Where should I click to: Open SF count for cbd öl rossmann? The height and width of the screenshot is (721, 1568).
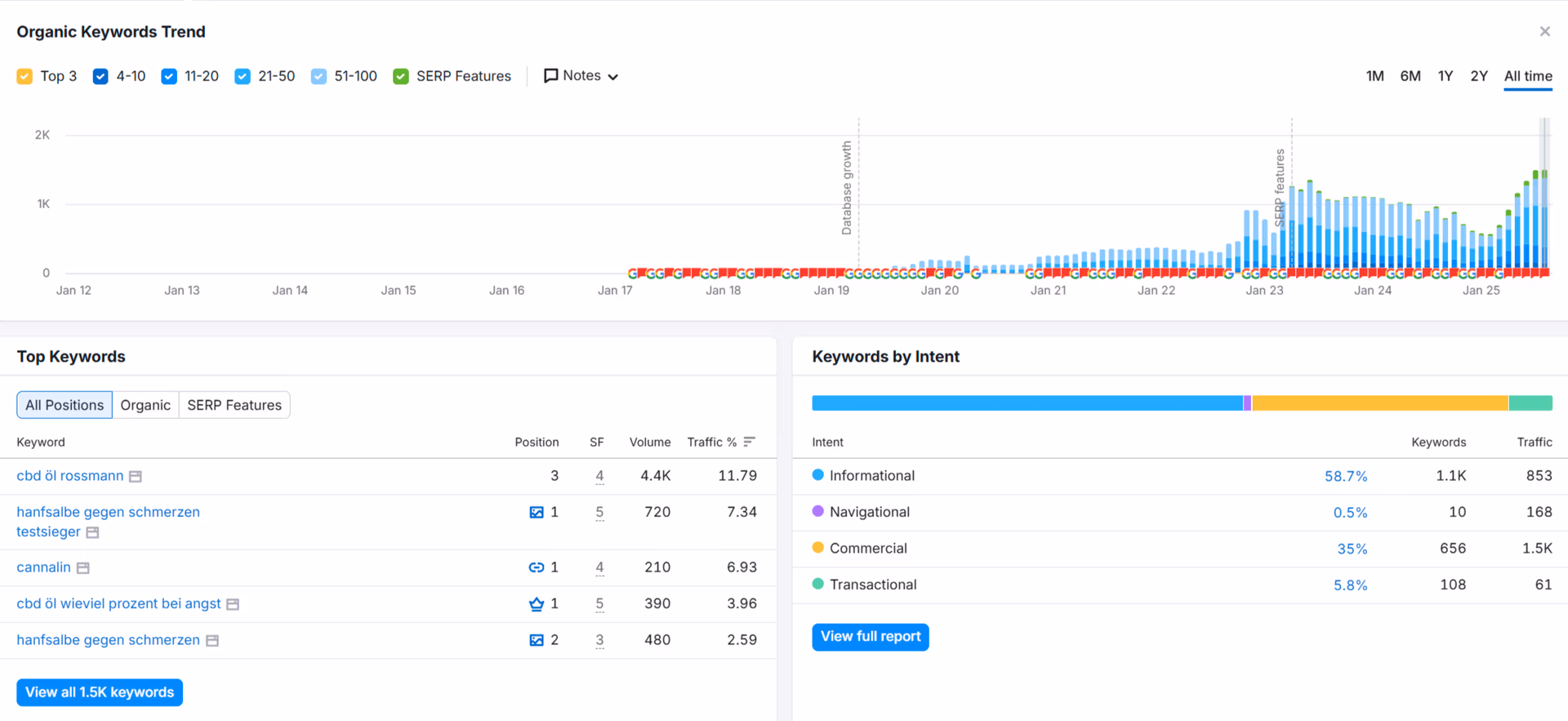tap(599, 476)
